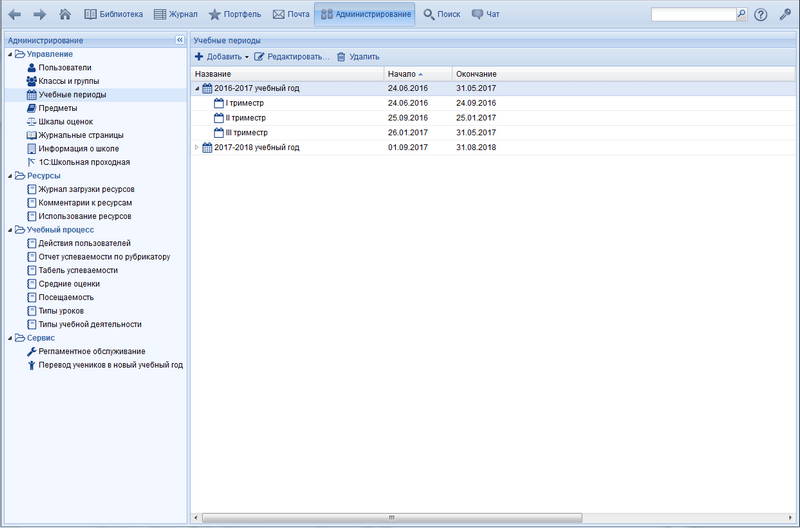Click the forward navigation arrow
This screenshot has width=800, height=528.
click(40, 15)
